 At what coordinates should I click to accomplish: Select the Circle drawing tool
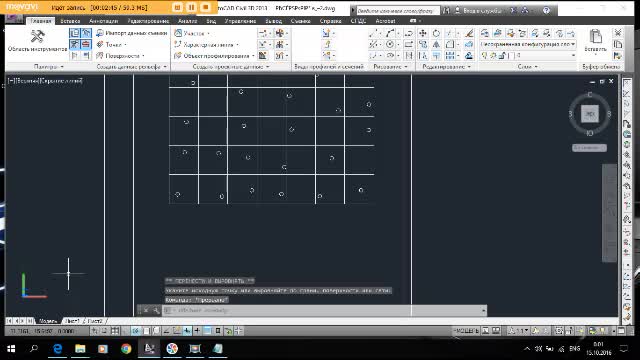point(390,44)
